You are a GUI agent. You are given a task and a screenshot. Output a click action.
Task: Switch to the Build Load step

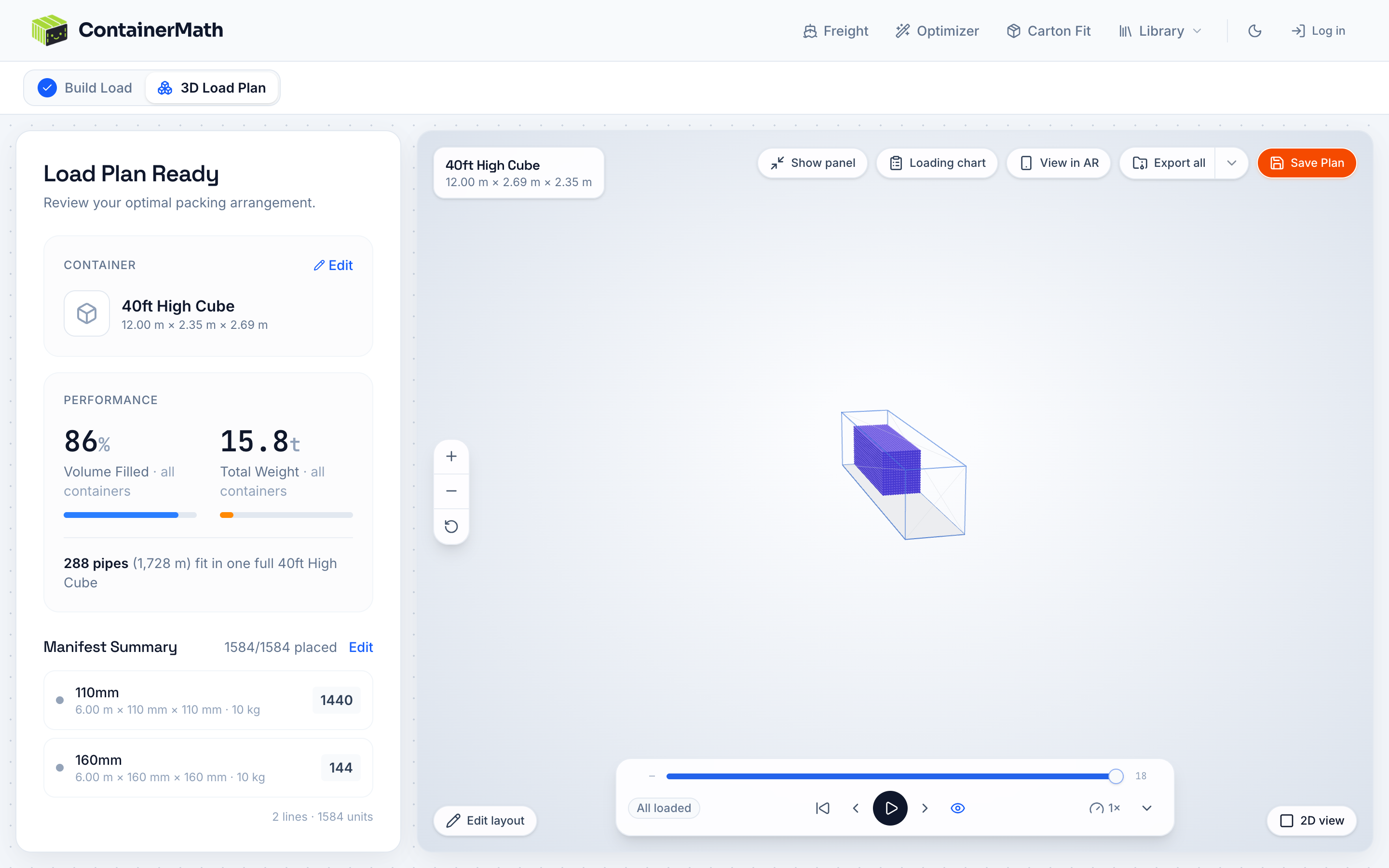85,88
